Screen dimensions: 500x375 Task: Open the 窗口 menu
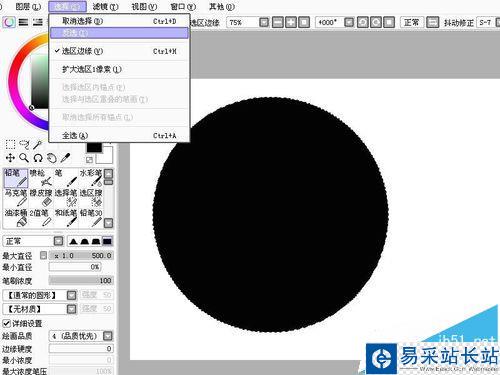tap(183, 6)
